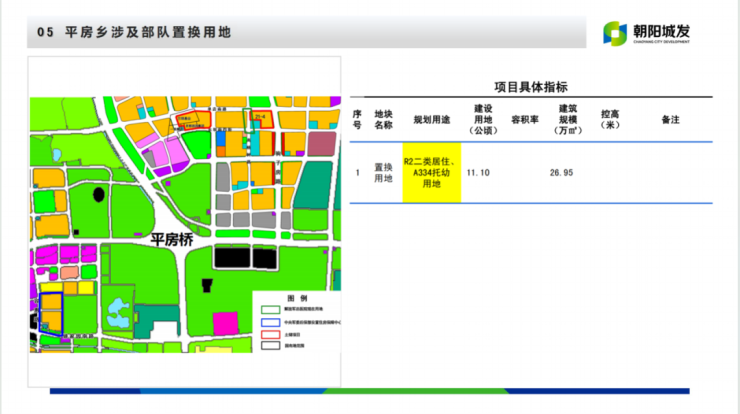
Task: Click the Chaoyang City Development logo icon
Action: pyautogui.click(x=615, y=33)
